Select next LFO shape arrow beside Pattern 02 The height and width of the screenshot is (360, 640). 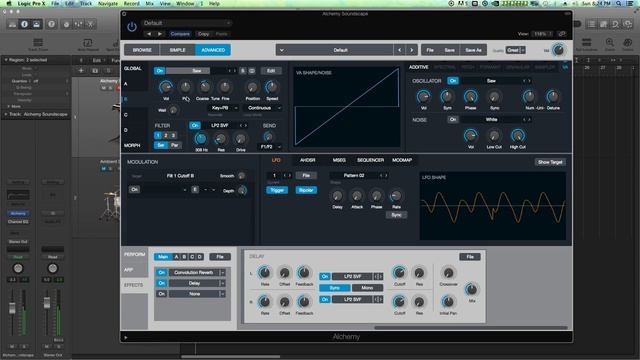(x=386, y=176)
